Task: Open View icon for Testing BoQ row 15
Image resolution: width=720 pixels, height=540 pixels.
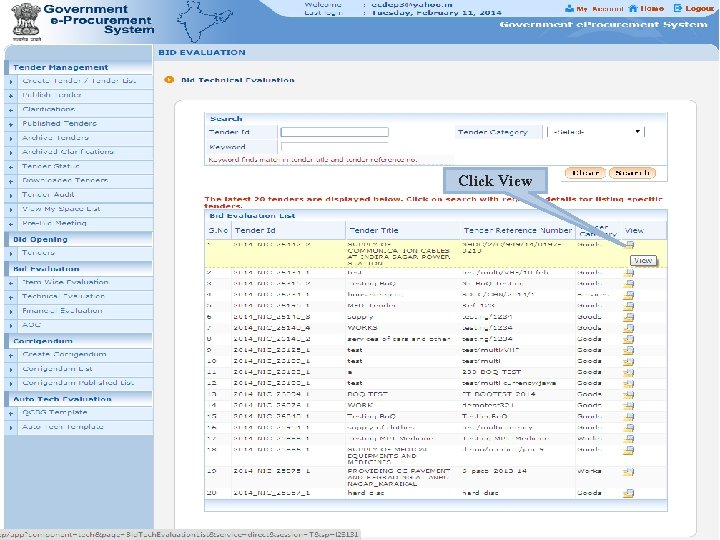Action: tap(629, 416)
